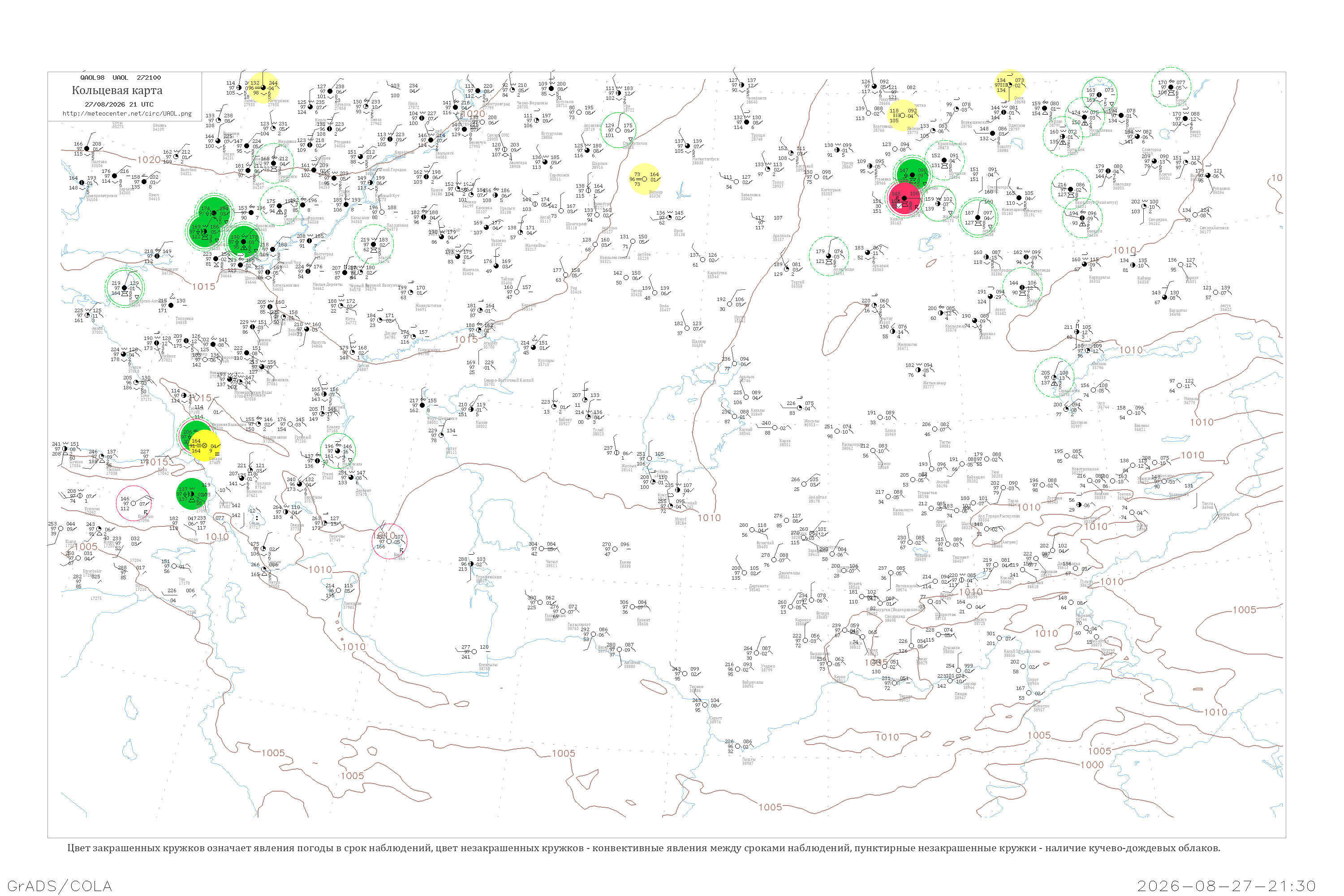Image resolution: width=1344 pixels, height=896 pixels.
Task: Click the solid green ring with 129 and 175
Action: tap(618, 130)
